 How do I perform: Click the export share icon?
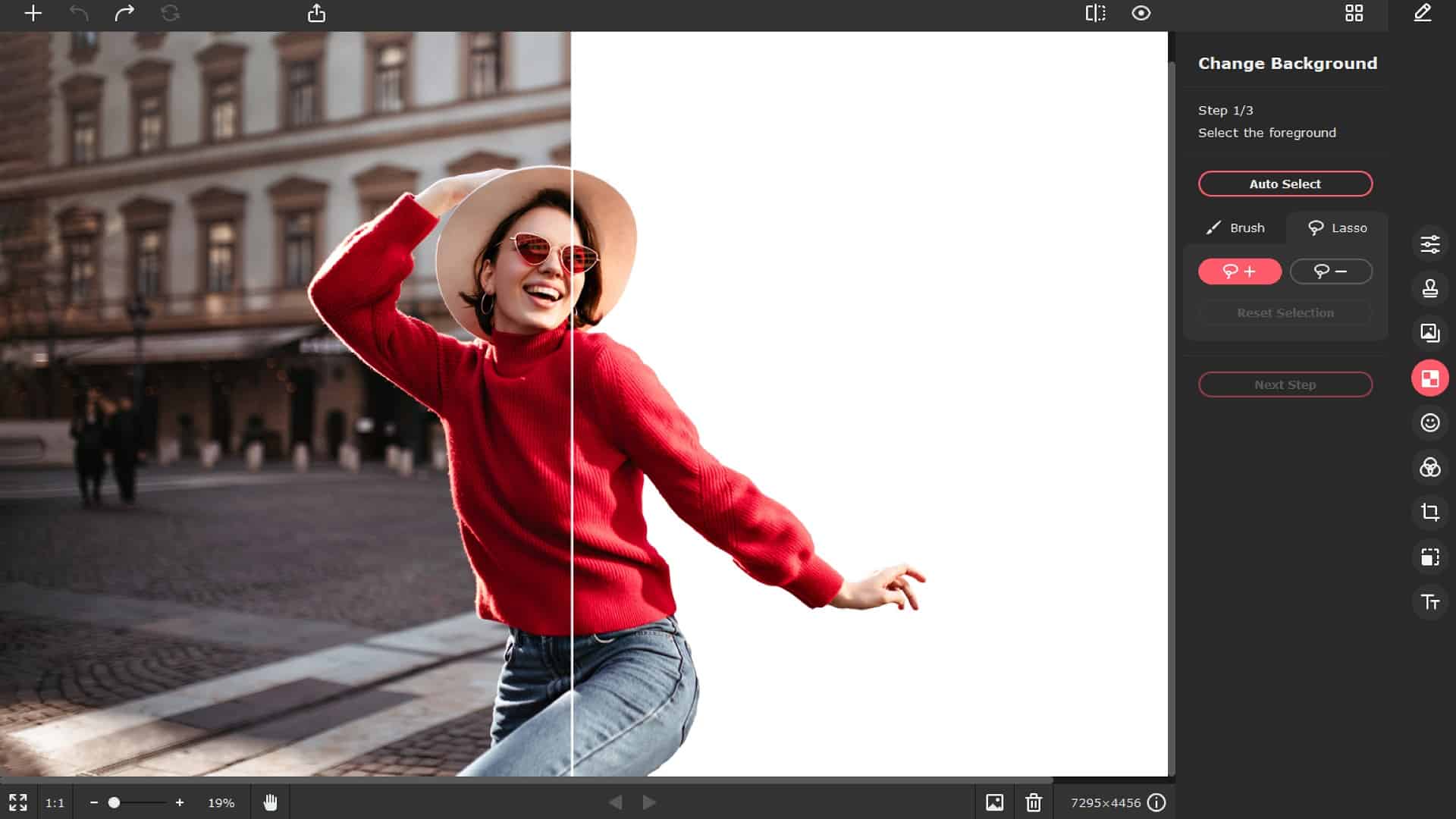point(316,14)
